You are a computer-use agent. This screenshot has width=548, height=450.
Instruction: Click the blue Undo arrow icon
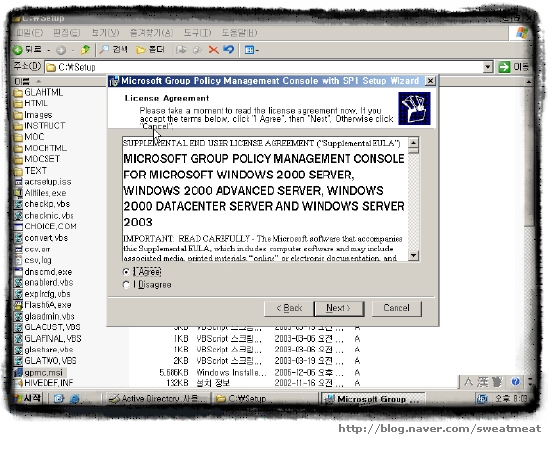(x=229, y=50)
